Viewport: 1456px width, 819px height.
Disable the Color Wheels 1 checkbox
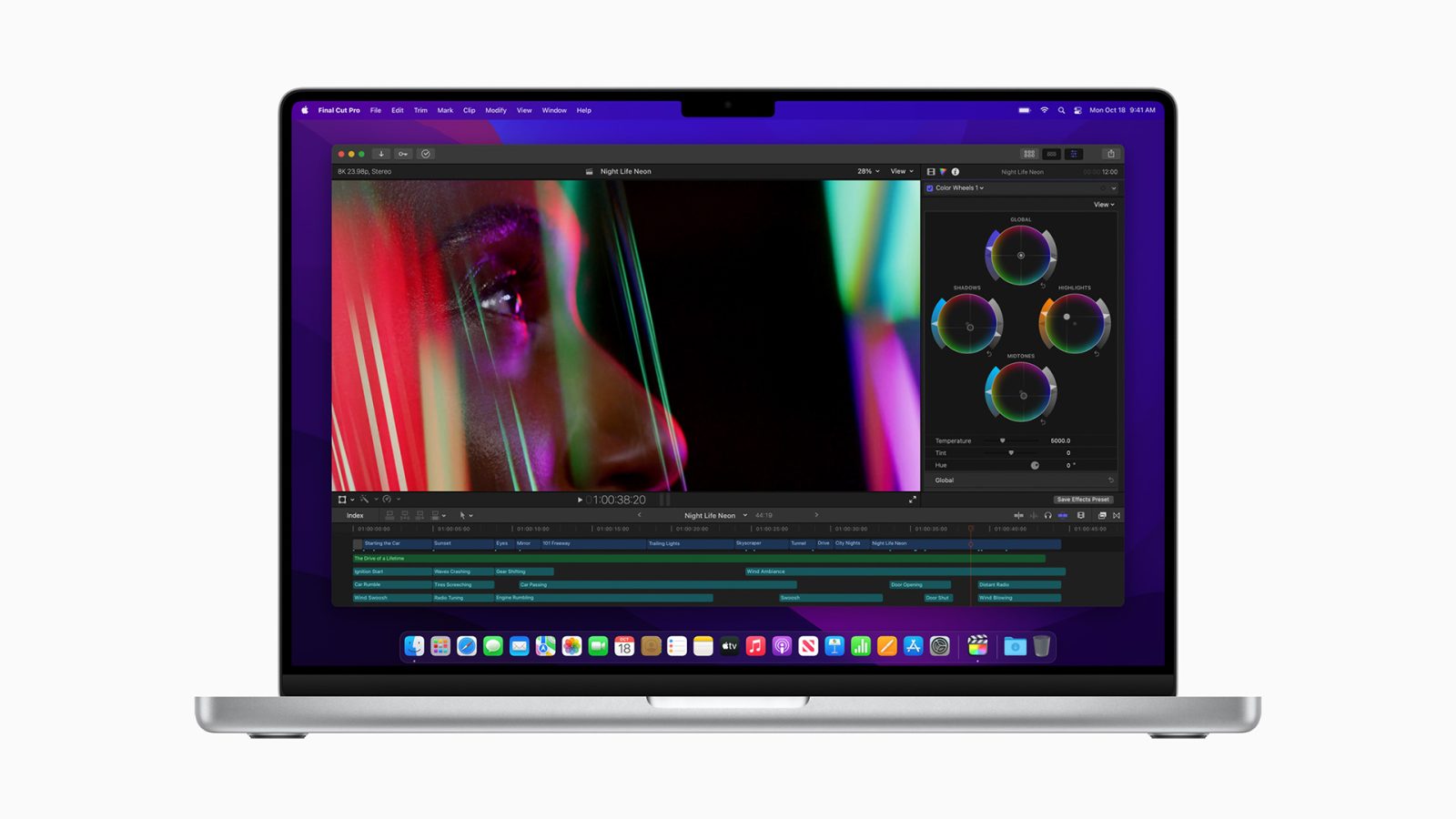930,188
